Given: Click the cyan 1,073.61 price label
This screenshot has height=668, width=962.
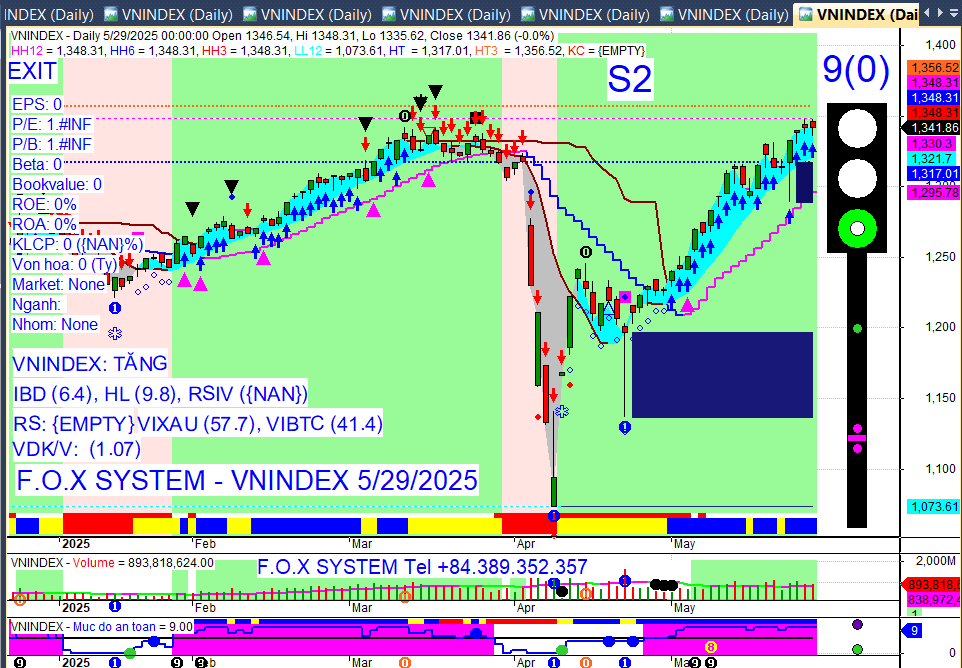Looking at the screenshot, I should [934, 507].
